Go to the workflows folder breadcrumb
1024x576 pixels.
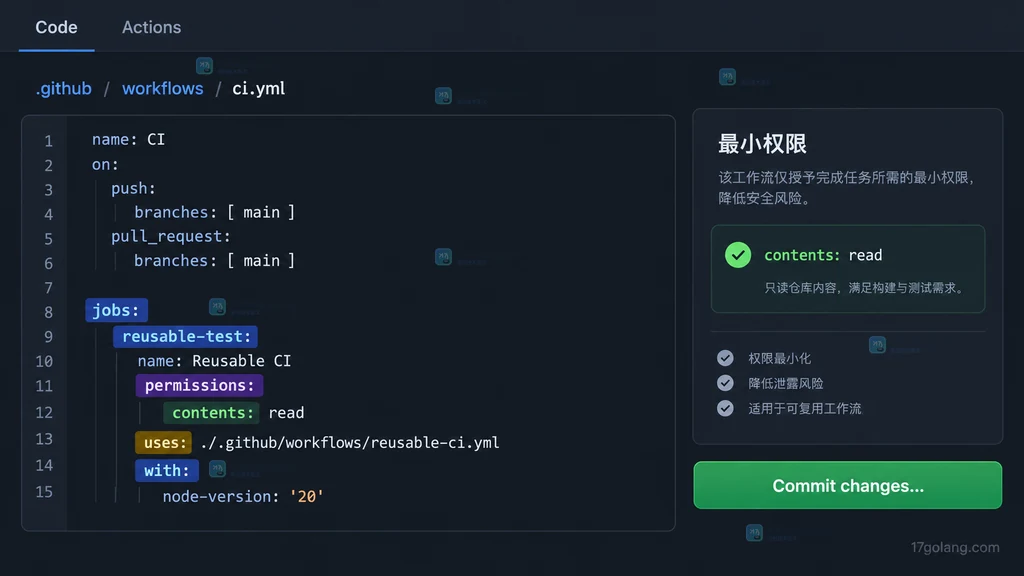pos(163,89)
